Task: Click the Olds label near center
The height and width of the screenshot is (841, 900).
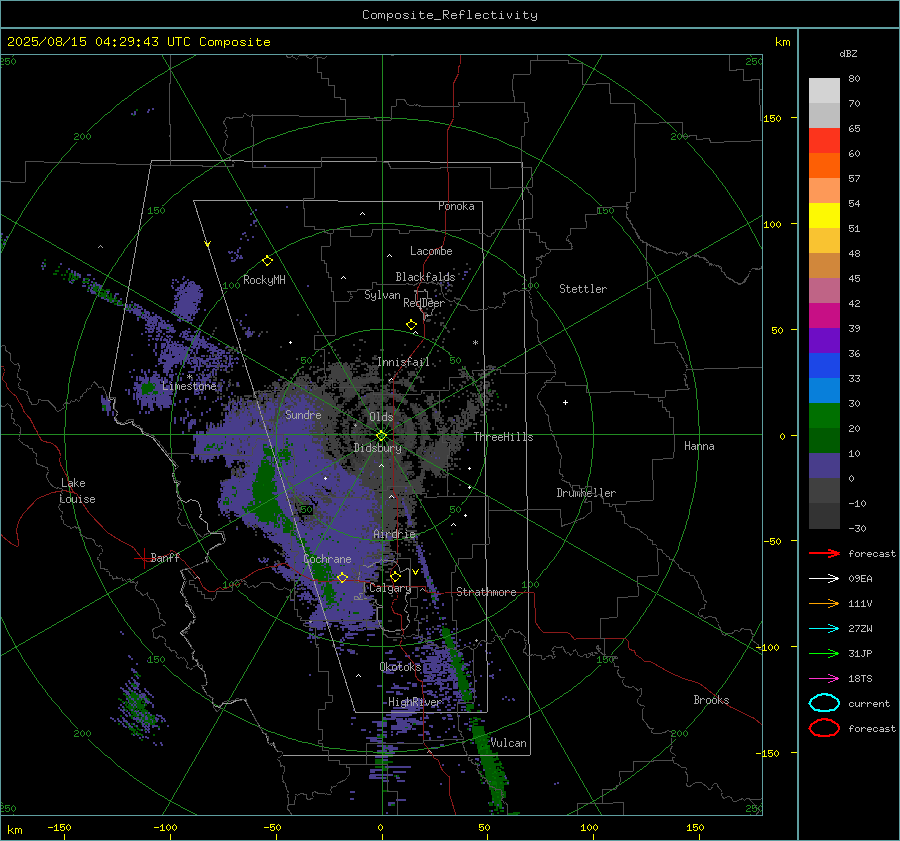Action: coord(381,417)
